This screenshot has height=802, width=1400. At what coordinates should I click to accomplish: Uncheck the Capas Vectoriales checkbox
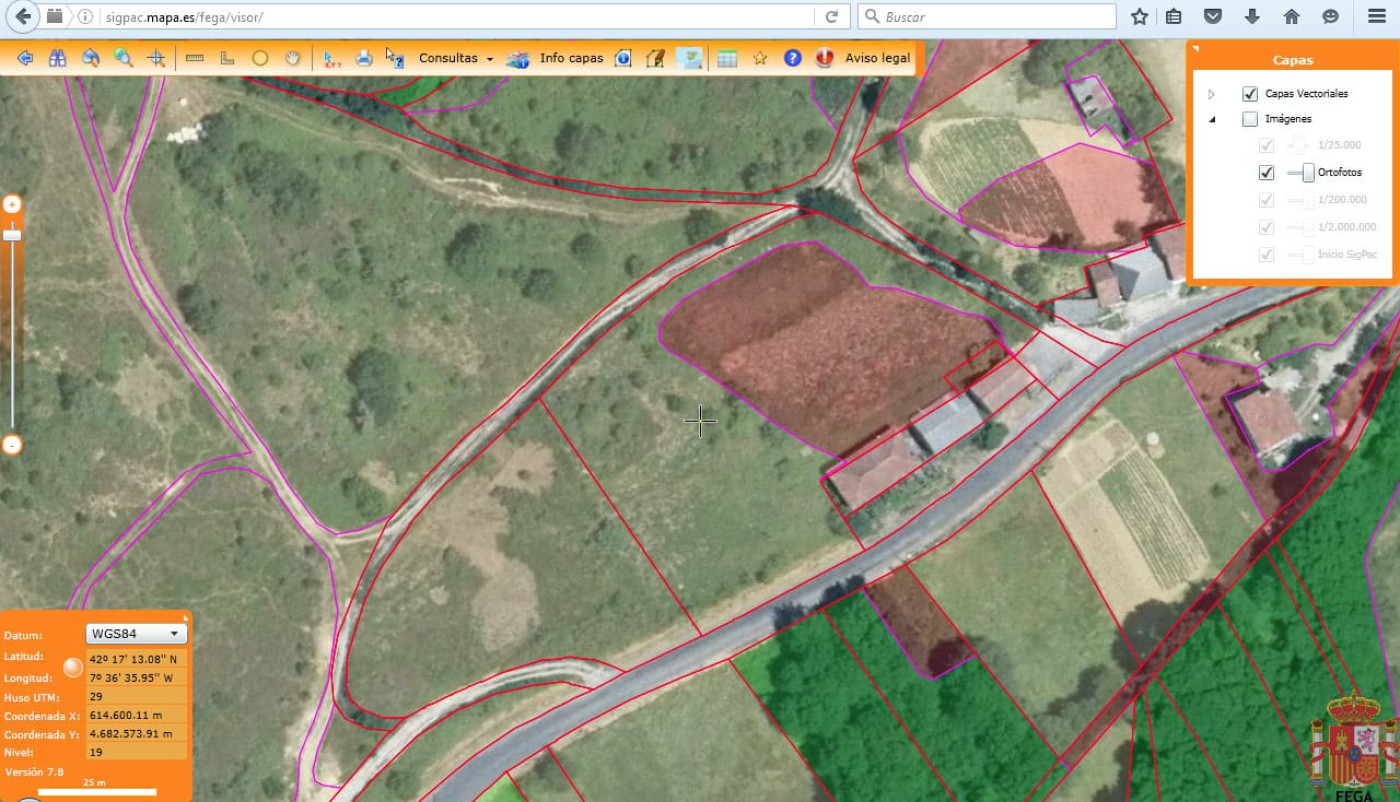(x=1250, y=94)
